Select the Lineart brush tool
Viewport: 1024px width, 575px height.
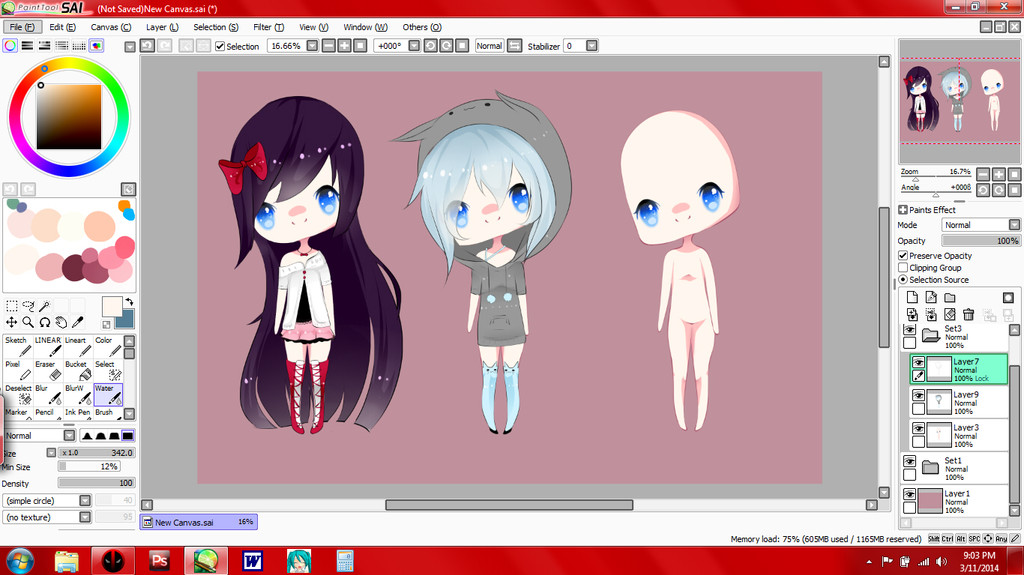pyautogui.click(x=78, y=346)
